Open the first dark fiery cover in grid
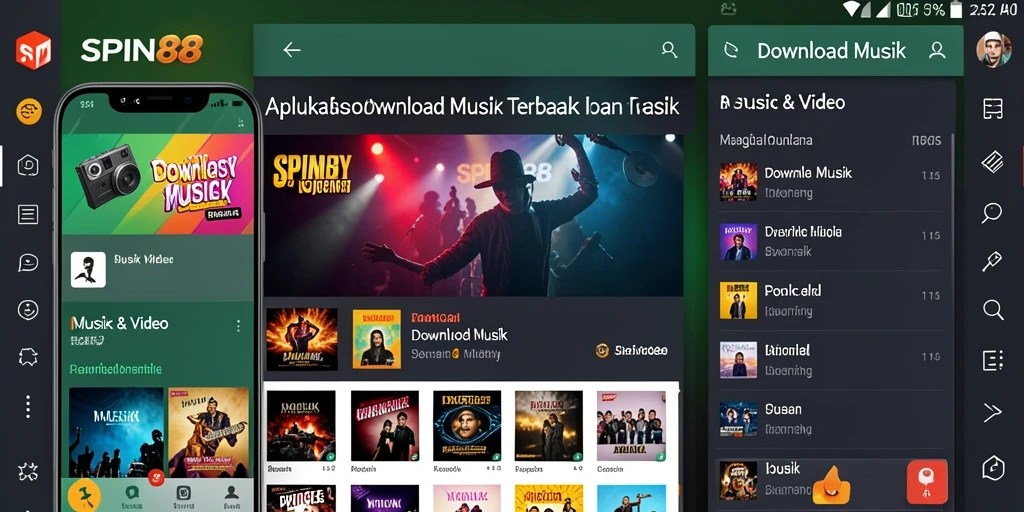This screenshot has height=512, width=1024. pos(301,426)
